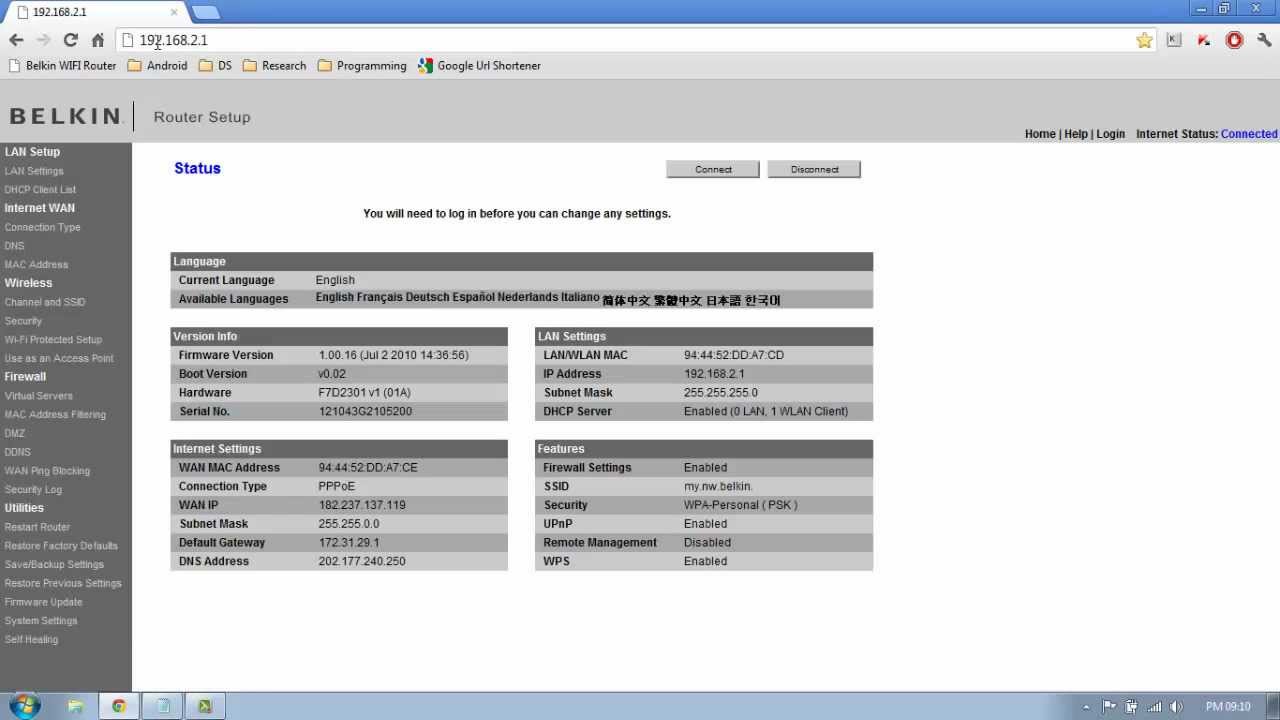Image resolution: width=1280 pixels, height=720 pixels.
Task: Go to the browser home page
Action: click(97, 40)
